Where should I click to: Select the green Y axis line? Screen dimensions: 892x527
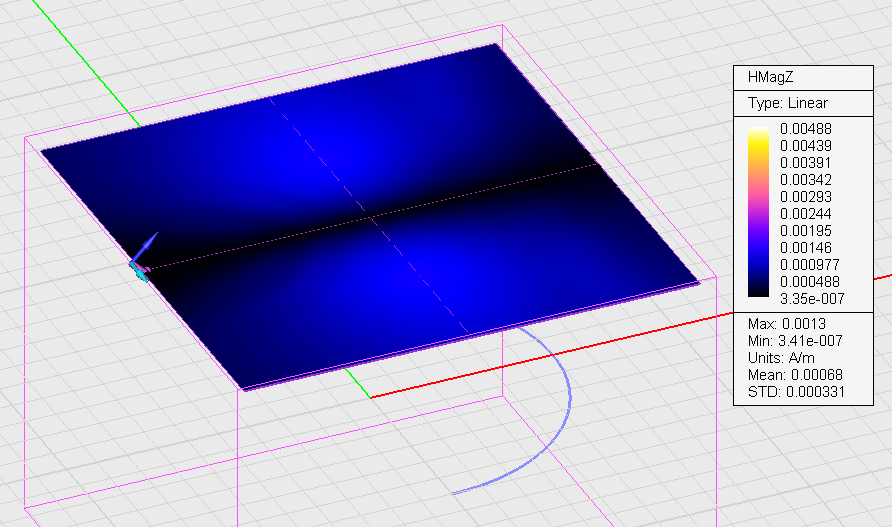click(85, 63)
